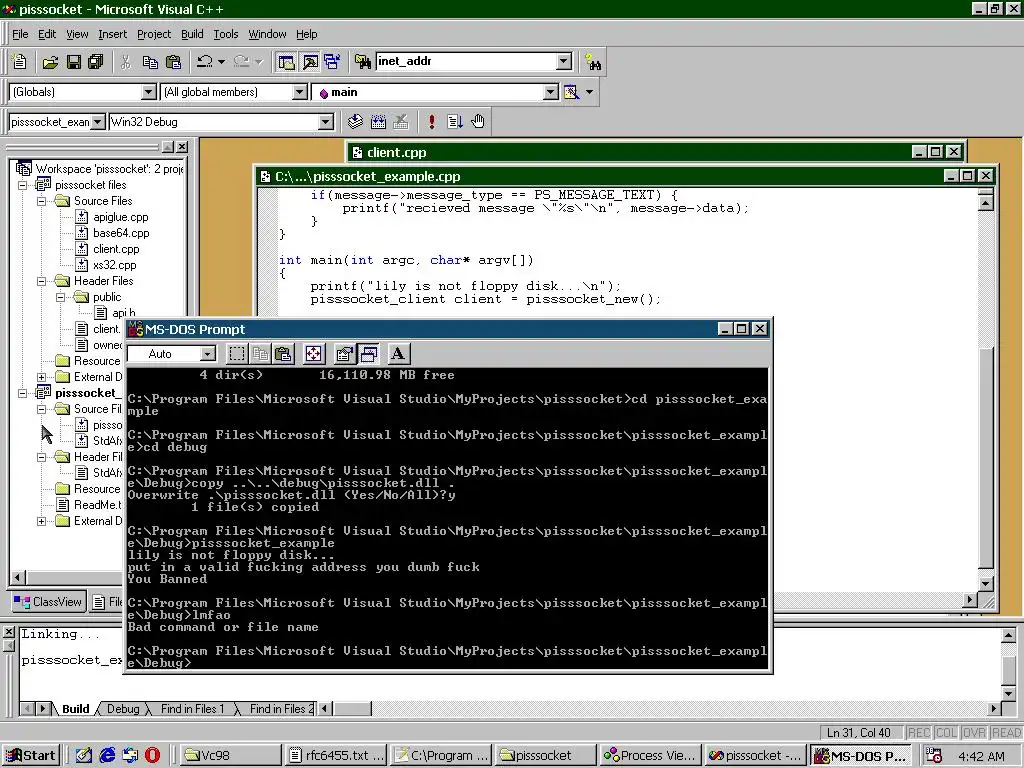This screenshot has height=768, width=1024.
Task: Switch to the Build output tab
Action: pos(75,709)
